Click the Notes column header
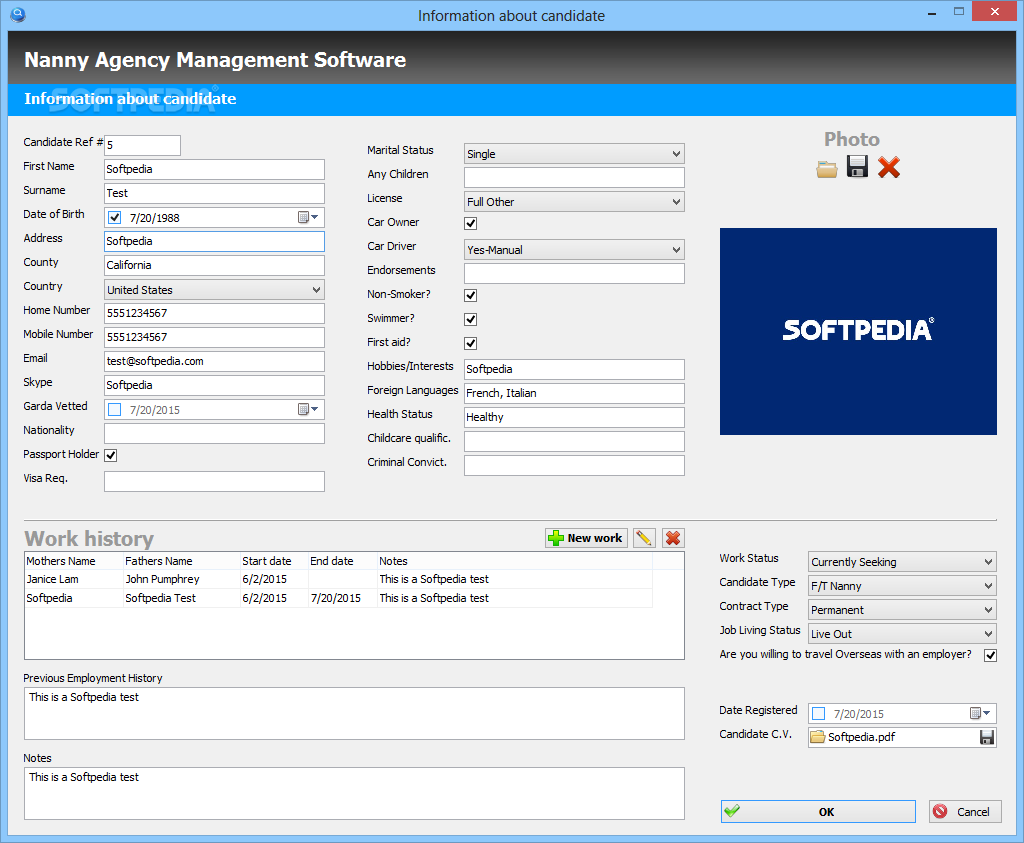 pyautogui.click(x=515, y=561)
